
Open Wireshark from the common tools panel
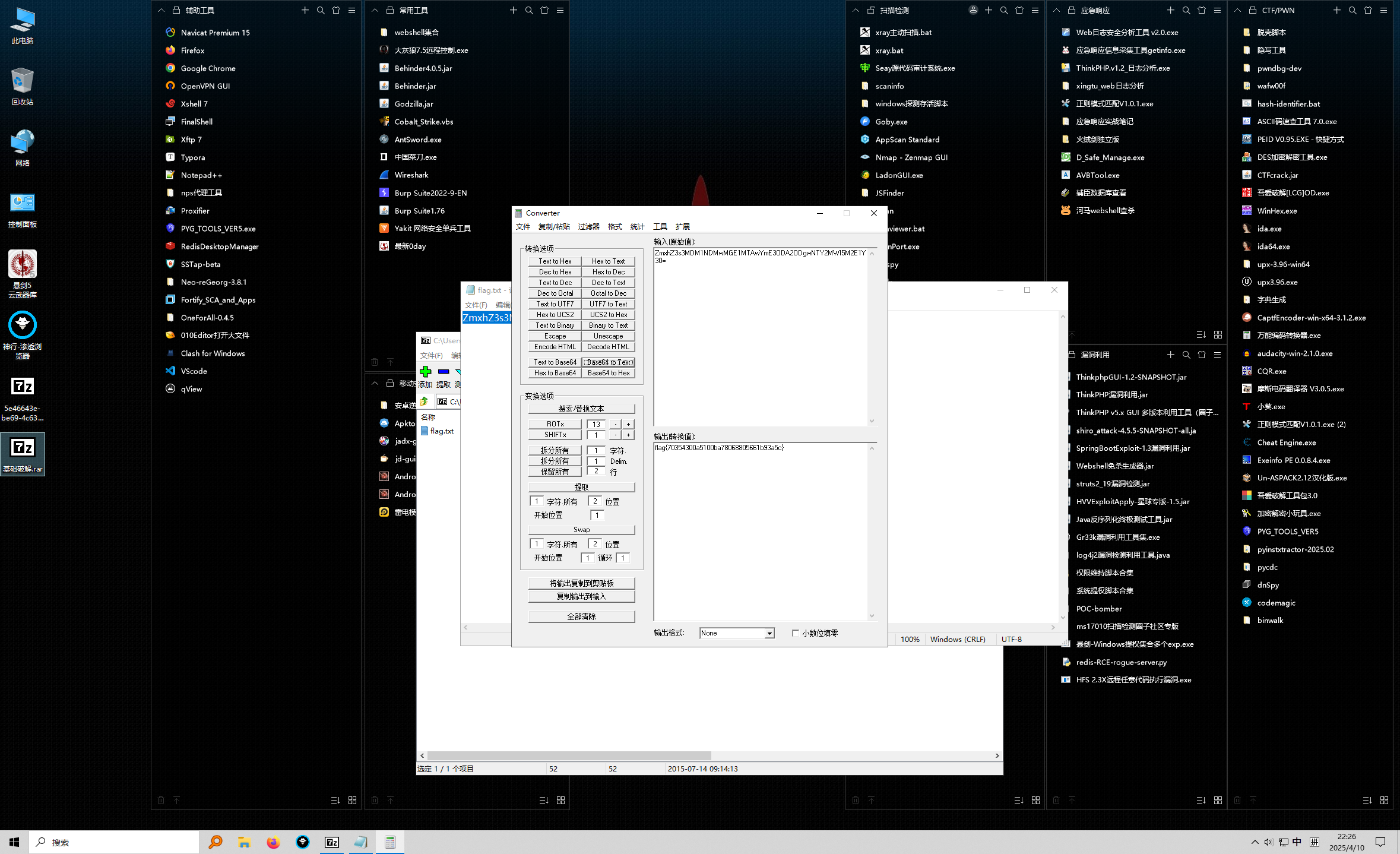point(411,175)
